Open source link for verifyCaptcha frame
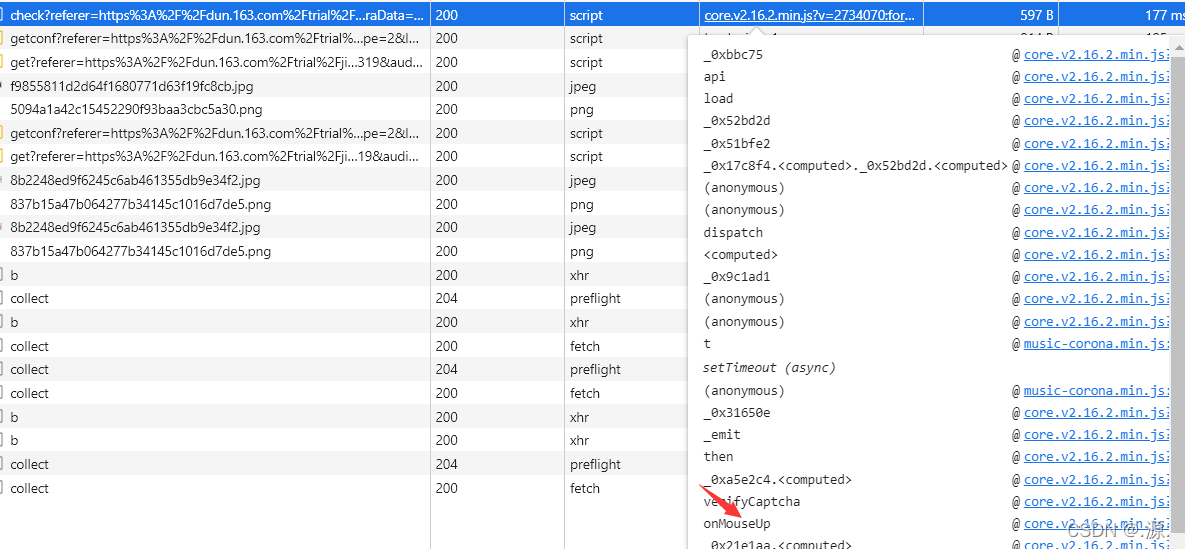Viewport: 1185px width, 549px height. [1096, 501]
